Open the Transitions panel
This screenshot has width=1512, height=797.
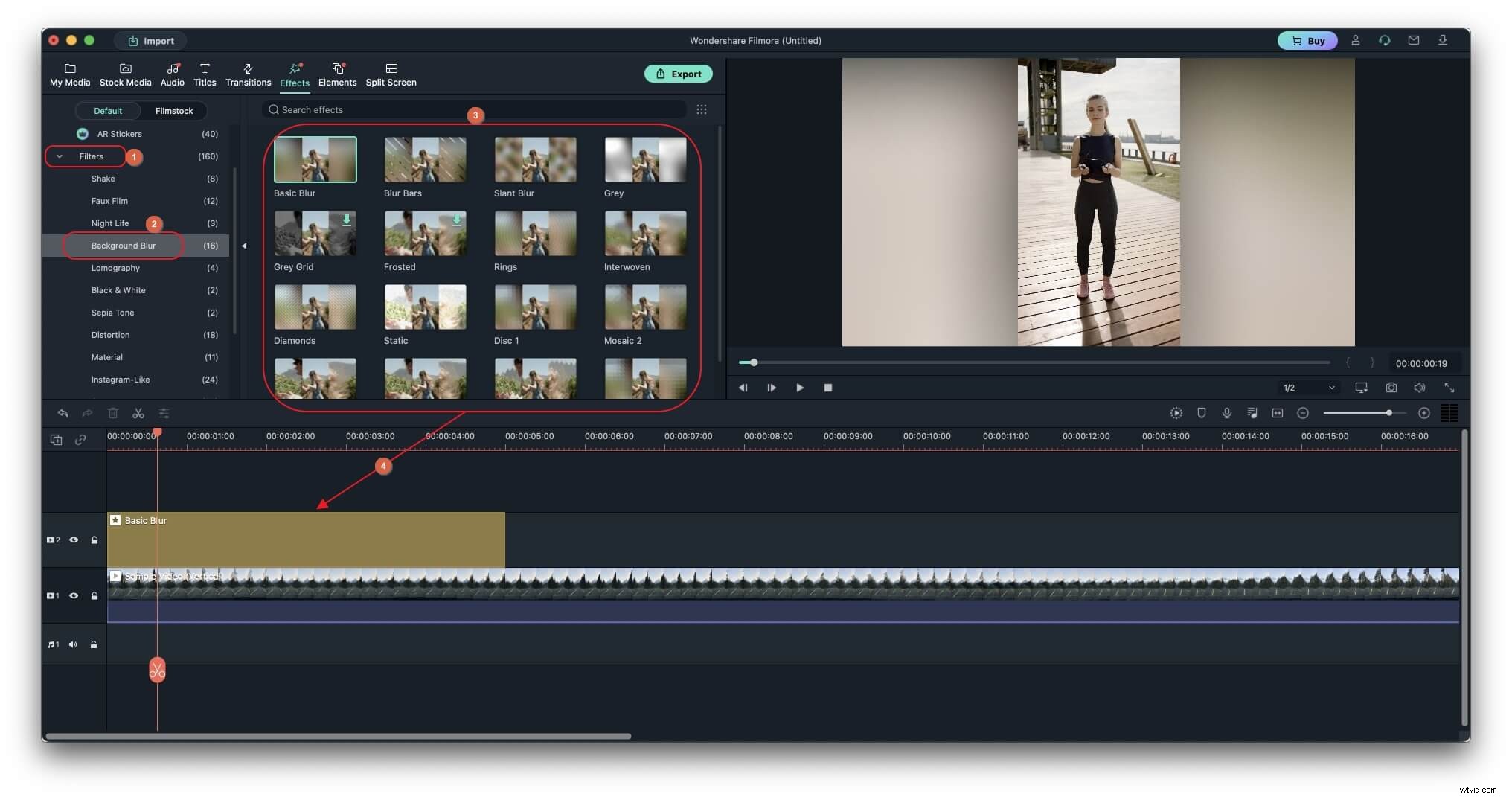(248, 74)
